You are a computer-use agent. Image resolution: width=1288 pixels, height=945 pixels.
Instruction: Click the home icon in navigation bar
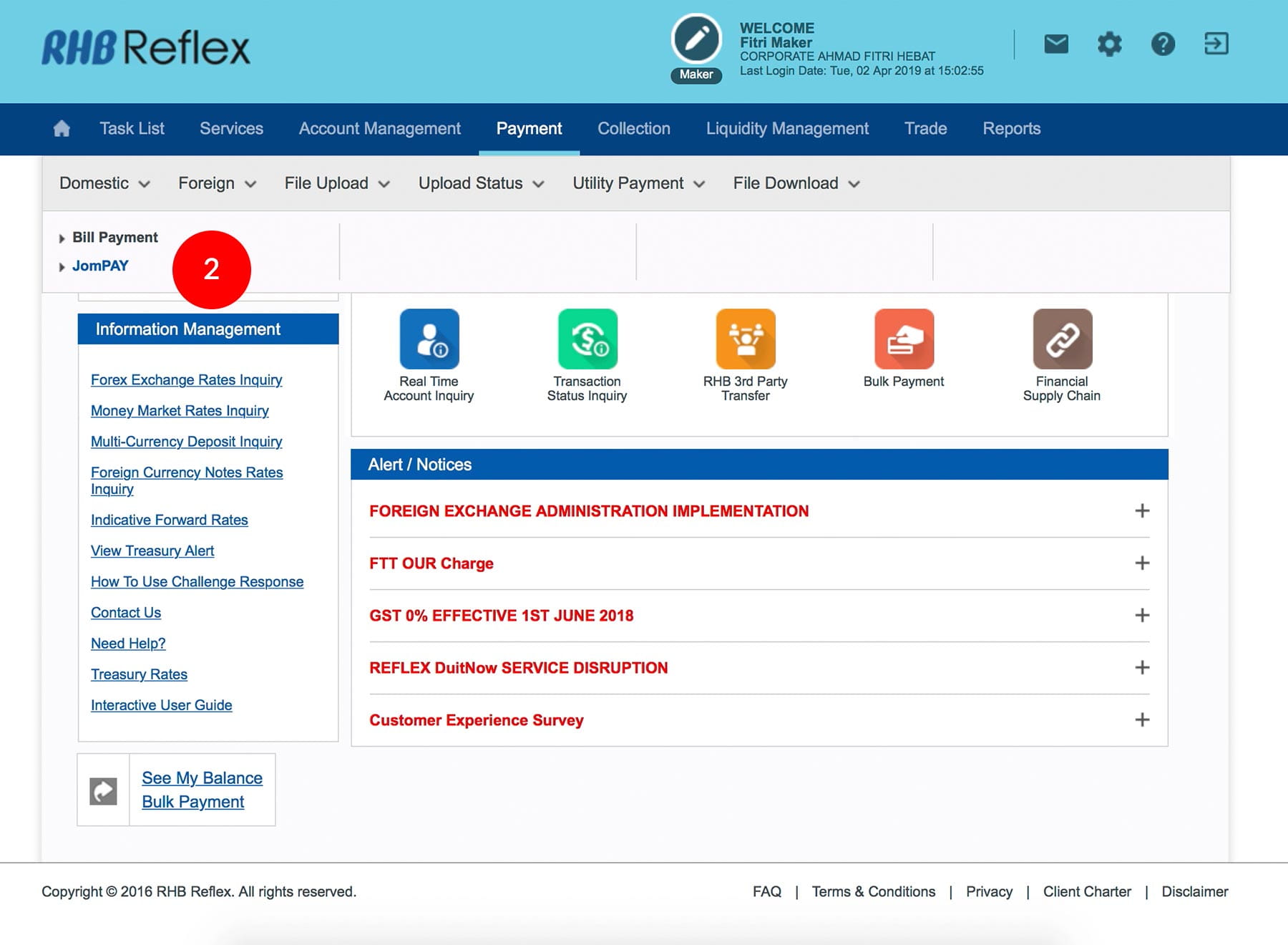point(62,129)
